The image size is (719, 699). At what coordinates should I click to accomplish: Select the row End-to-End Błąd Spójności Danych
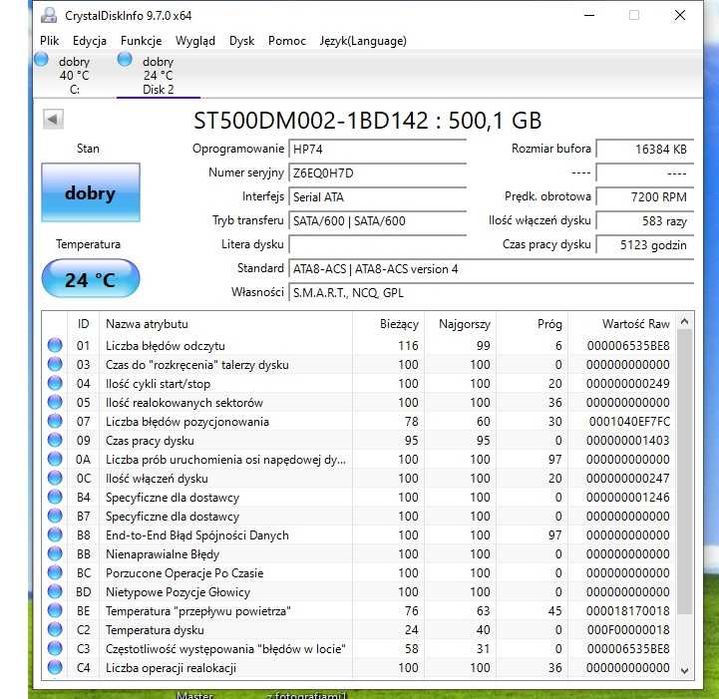click(x=359, y=535)
